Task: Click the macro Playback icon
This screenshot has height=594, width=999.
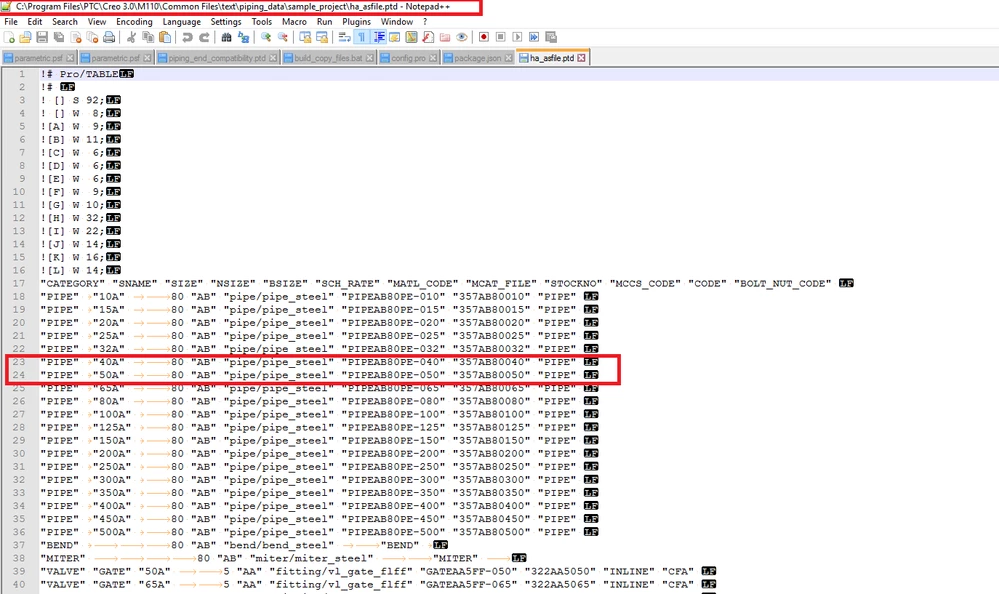Action: click(517, 37)
